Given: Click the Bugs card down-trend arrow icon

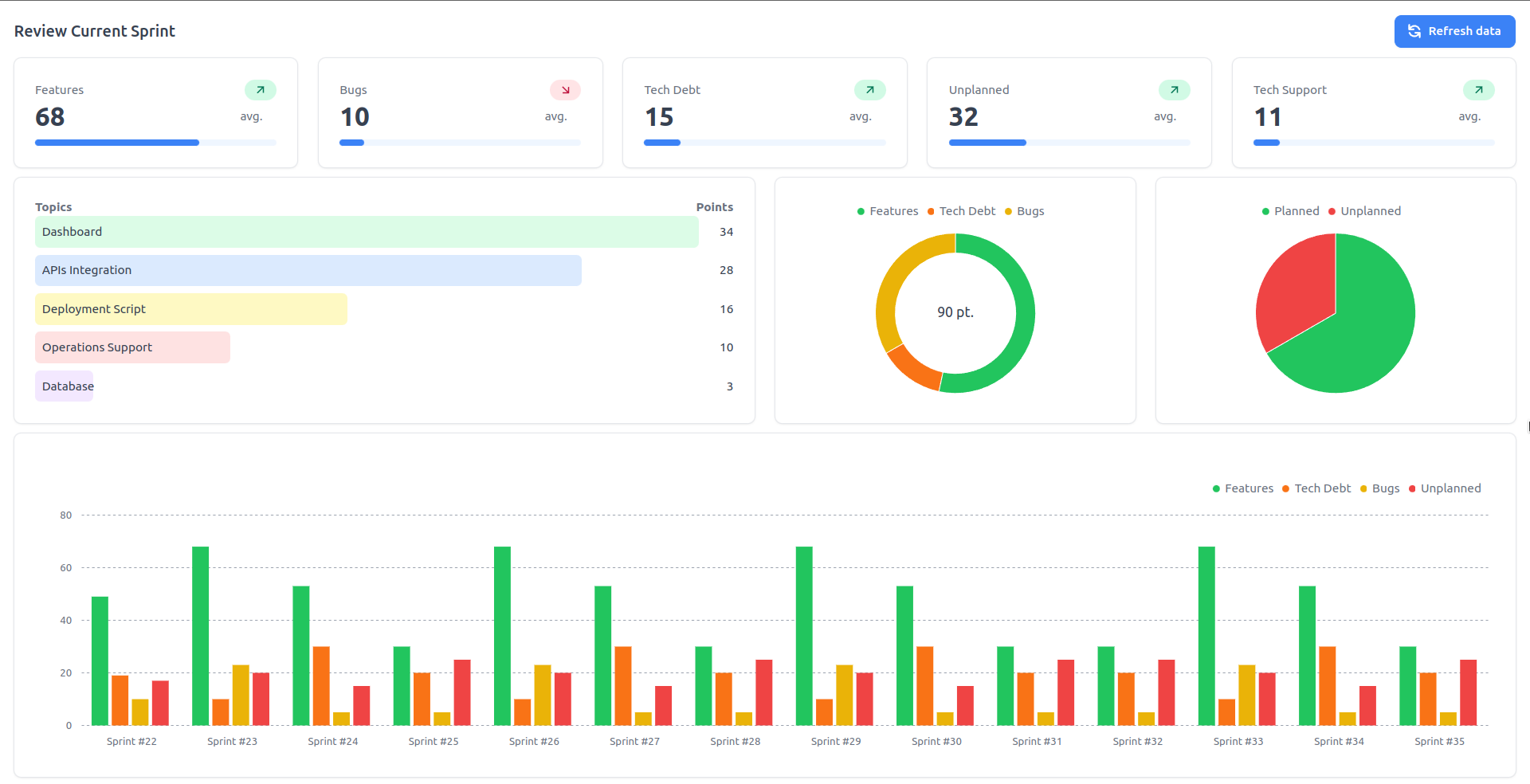Looking at the screenshot, I should [x=565, y=90].
